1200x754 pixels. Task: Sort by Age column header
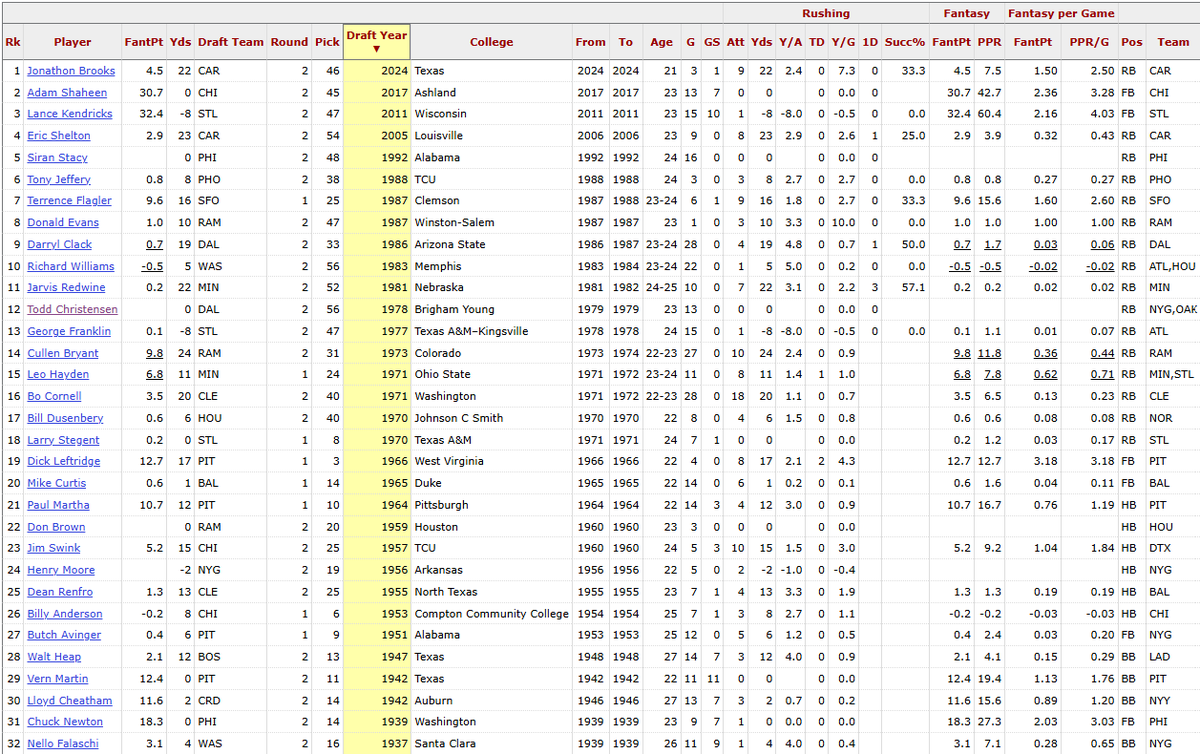click(x=661, y=42)
